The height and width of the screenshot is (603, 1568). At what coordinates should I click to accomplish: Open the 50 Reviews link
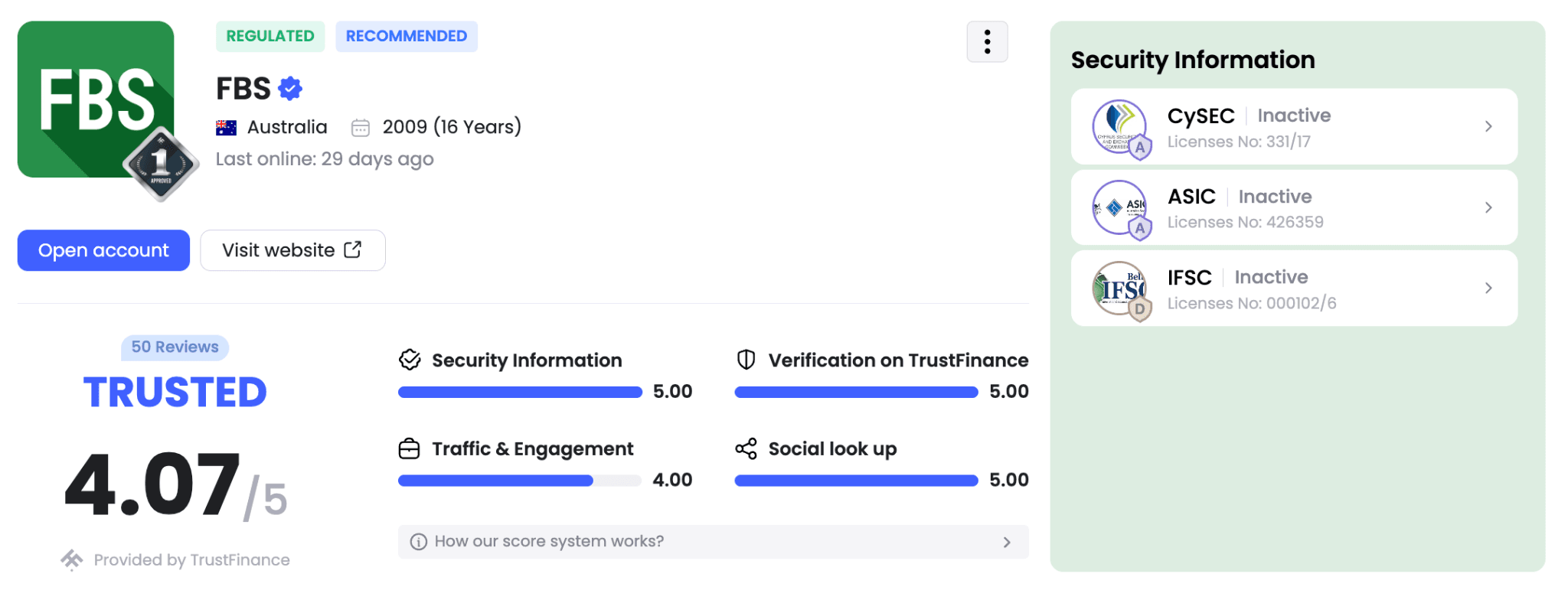pos(175,347)
